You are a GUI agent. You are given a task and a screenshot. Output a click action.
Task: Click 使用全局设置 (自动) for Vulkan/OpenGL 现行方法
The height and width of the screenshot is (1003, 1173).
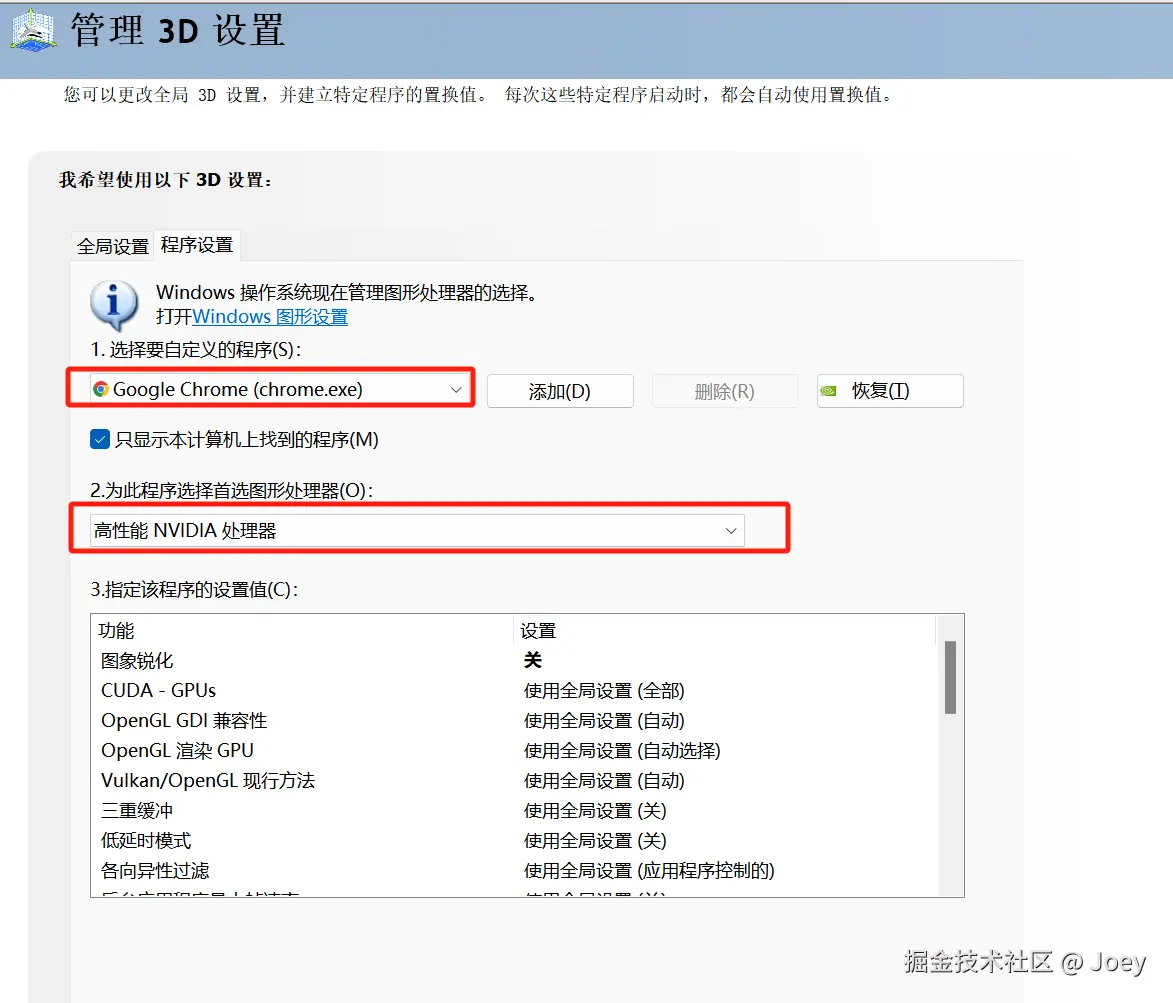604,780
